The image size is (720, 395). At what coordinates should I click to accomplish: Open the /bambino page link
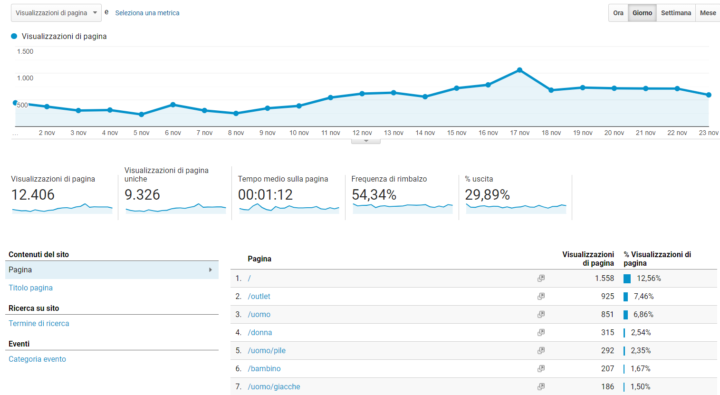264,368
